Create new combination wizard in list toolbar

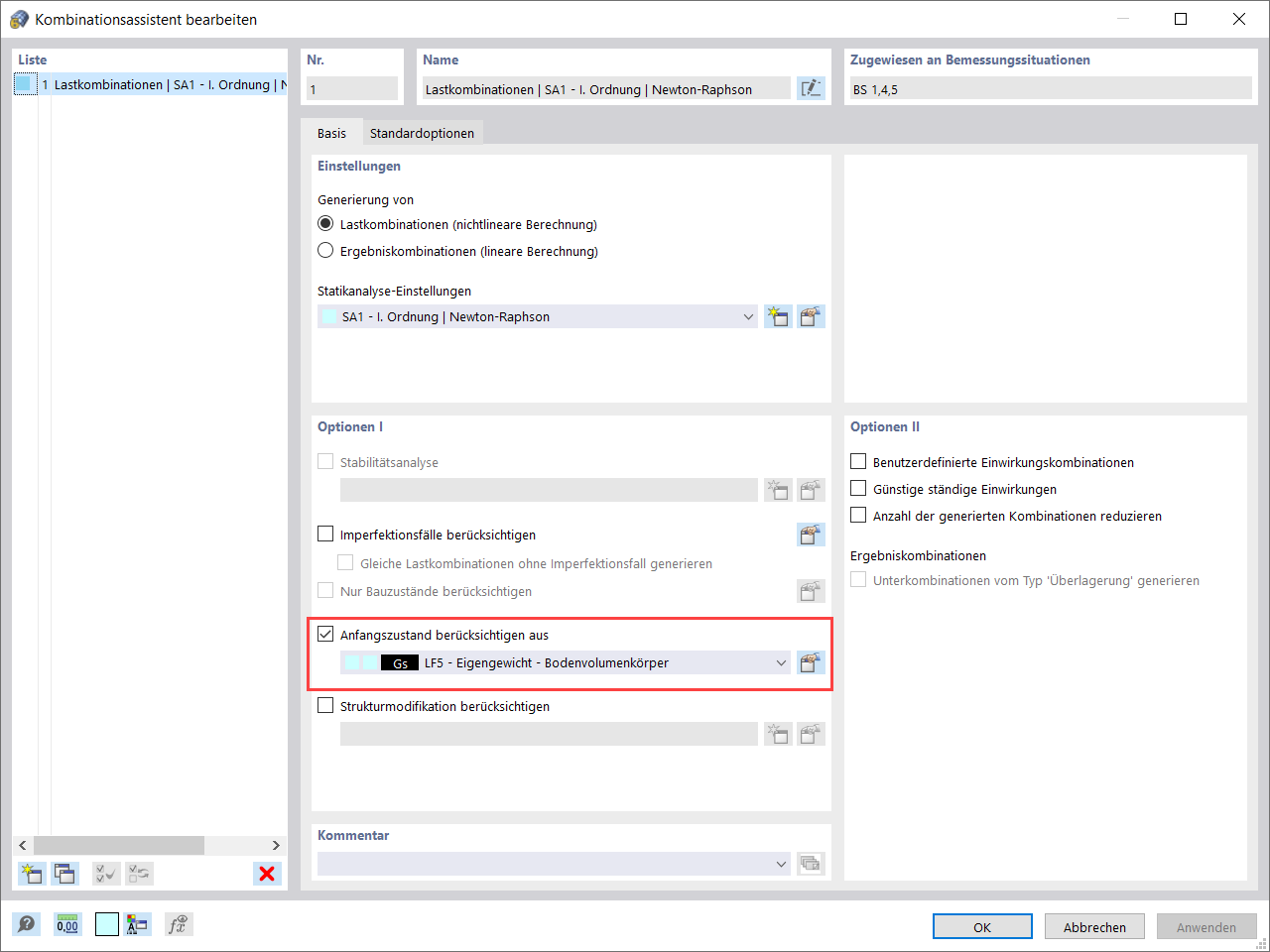tap(32, 874)
